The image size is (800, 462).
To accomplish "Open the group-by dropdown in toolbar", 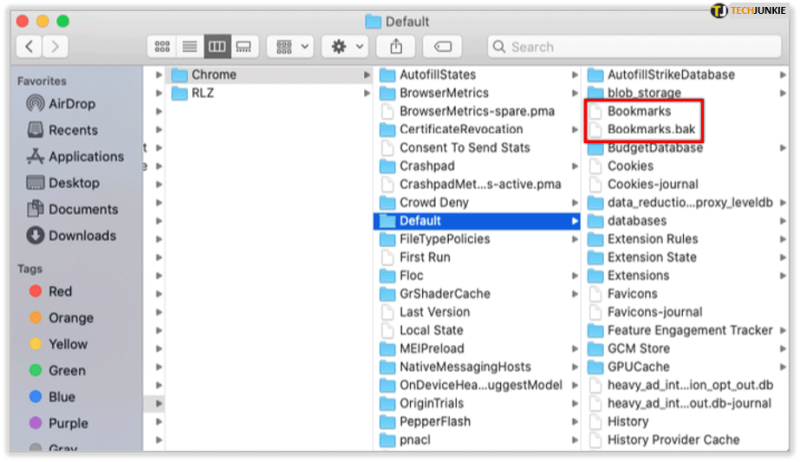I will (x=291, y=47).
